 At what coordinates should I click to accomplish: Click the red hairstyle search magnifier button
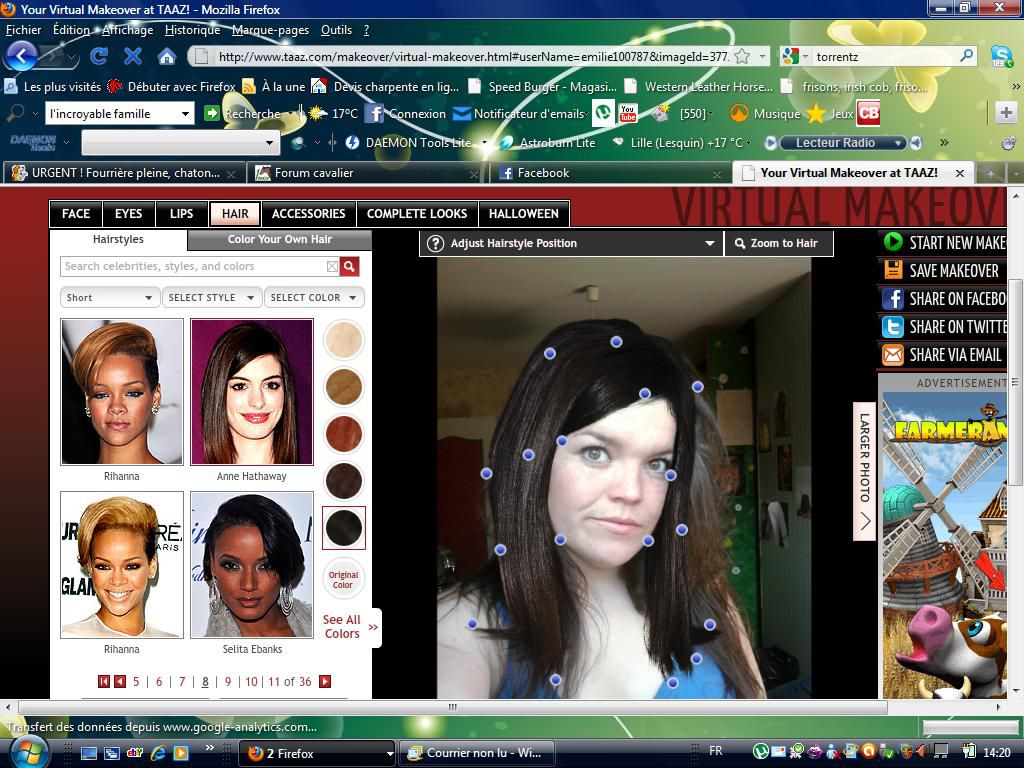pos(349,266)
